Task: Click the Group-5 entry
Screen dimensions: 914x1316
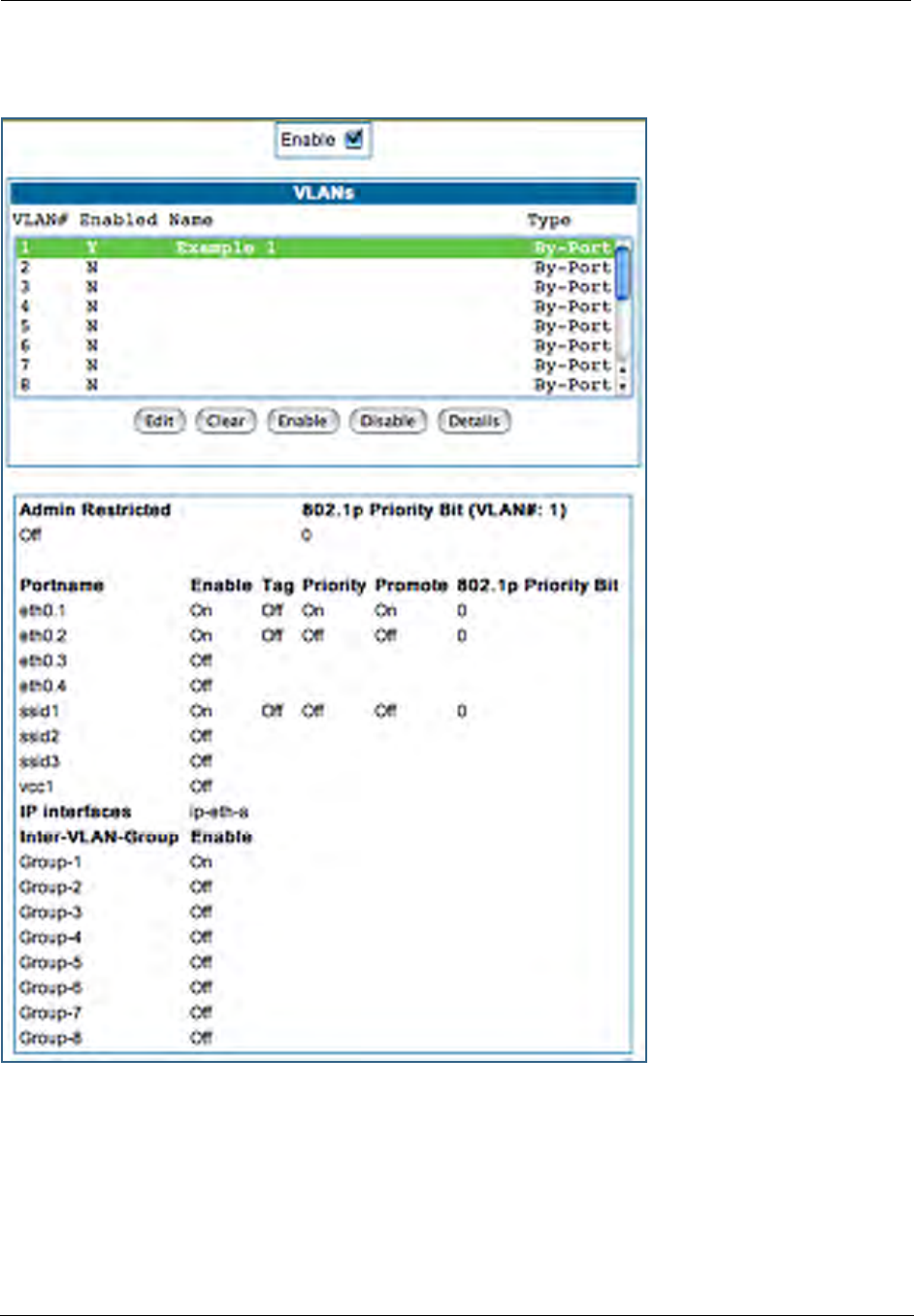Action: 50,963
